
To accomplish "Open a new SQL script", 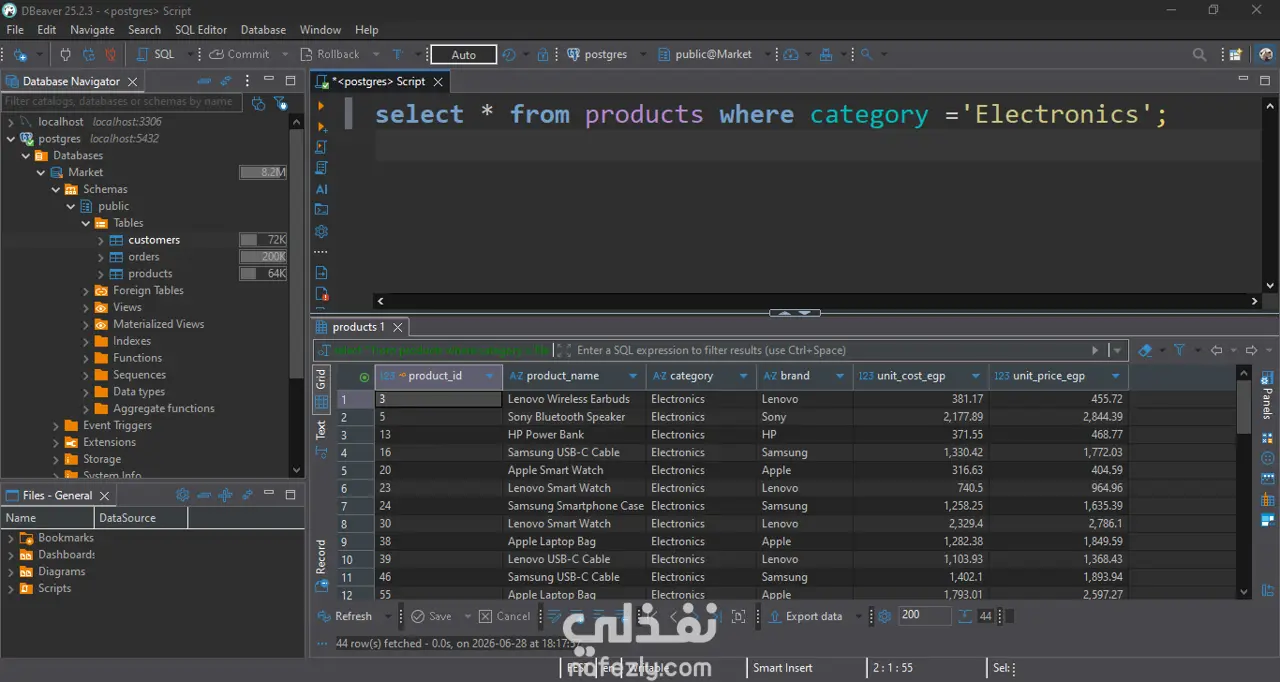I will coord(156,55).
